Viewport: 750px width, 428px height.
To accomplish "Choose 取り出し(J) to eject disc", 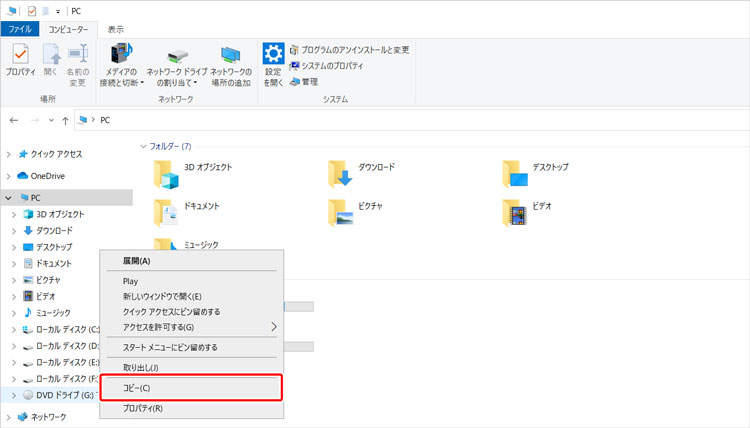I will click(x=191, y=367).
